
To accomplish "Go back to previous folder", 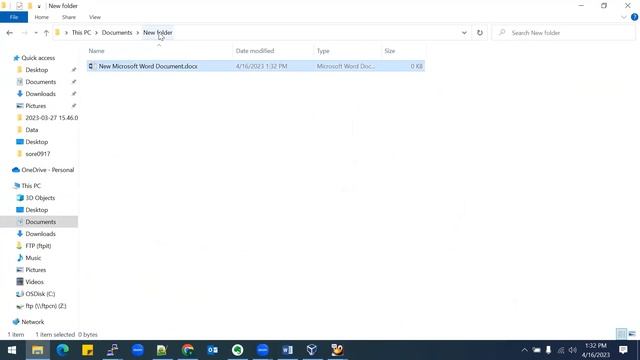I will [10, 33].
